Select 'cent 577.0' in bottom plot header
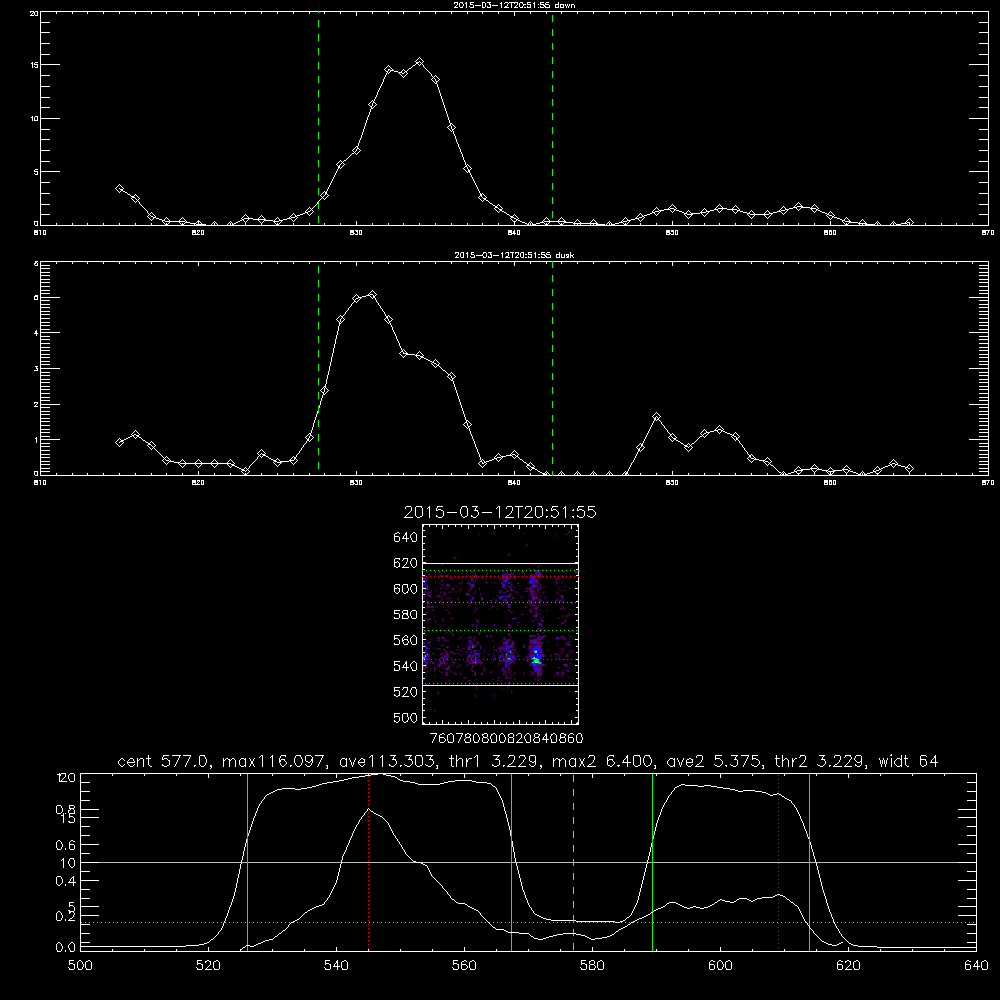Viewport: 1000px width, 1000px height. click(166, 761)
